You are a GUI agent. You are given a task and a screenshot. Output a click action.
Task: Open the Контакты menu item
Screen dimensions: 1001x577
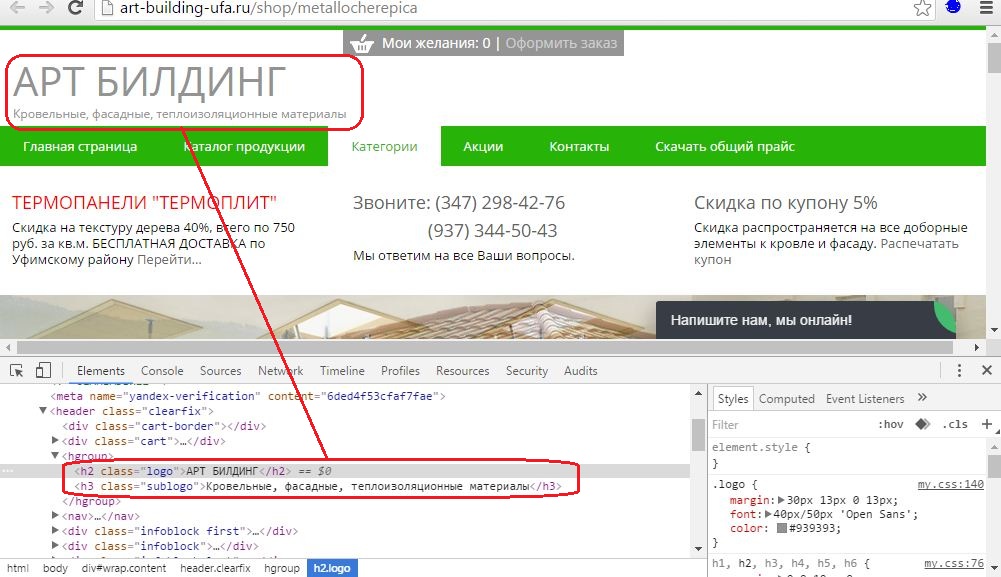(579, 146)
